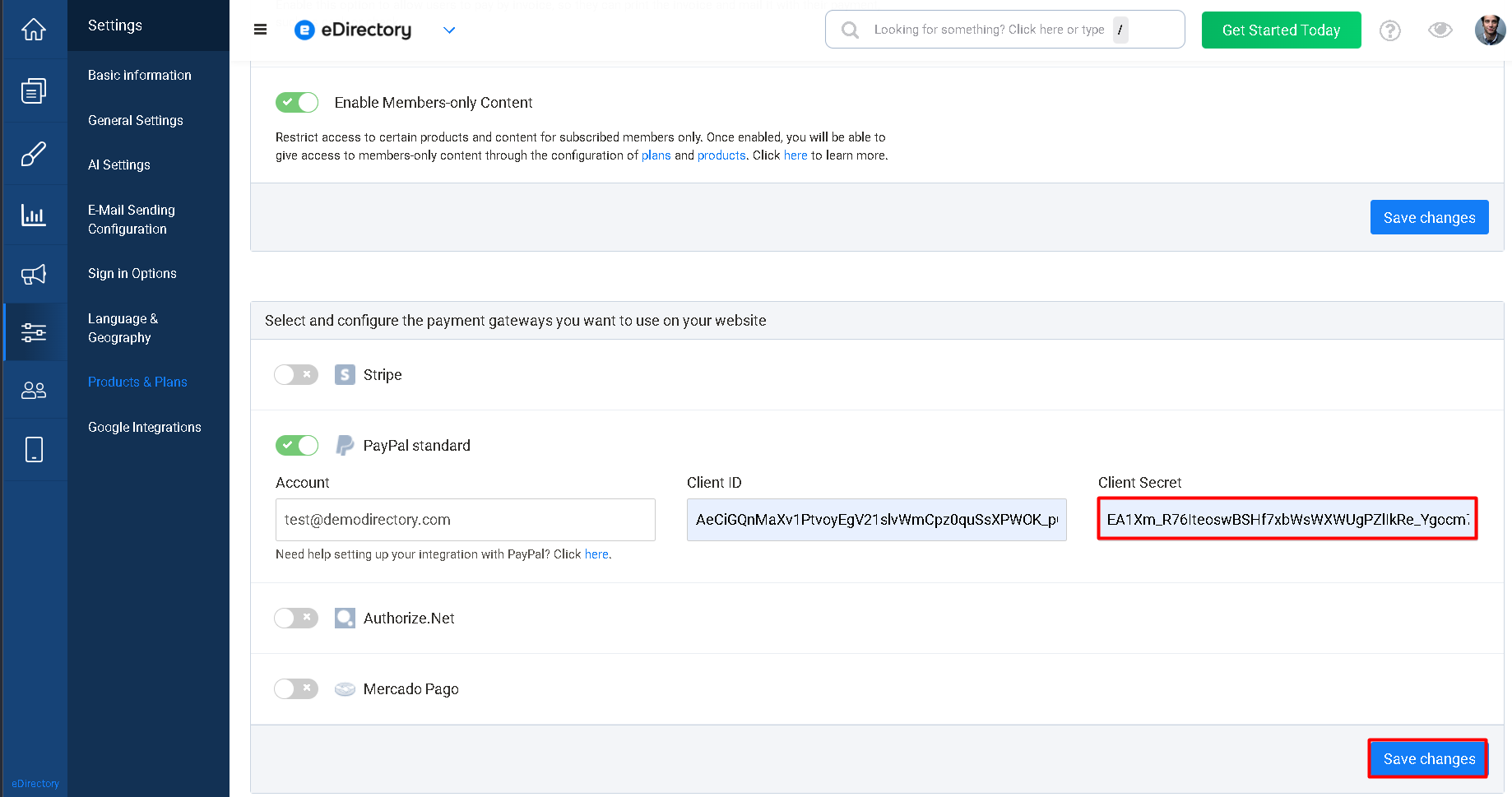Open Sign in Options
The width and height of the screenshot is (1512, 797).
pyautogui.click(x=132, y=273)
